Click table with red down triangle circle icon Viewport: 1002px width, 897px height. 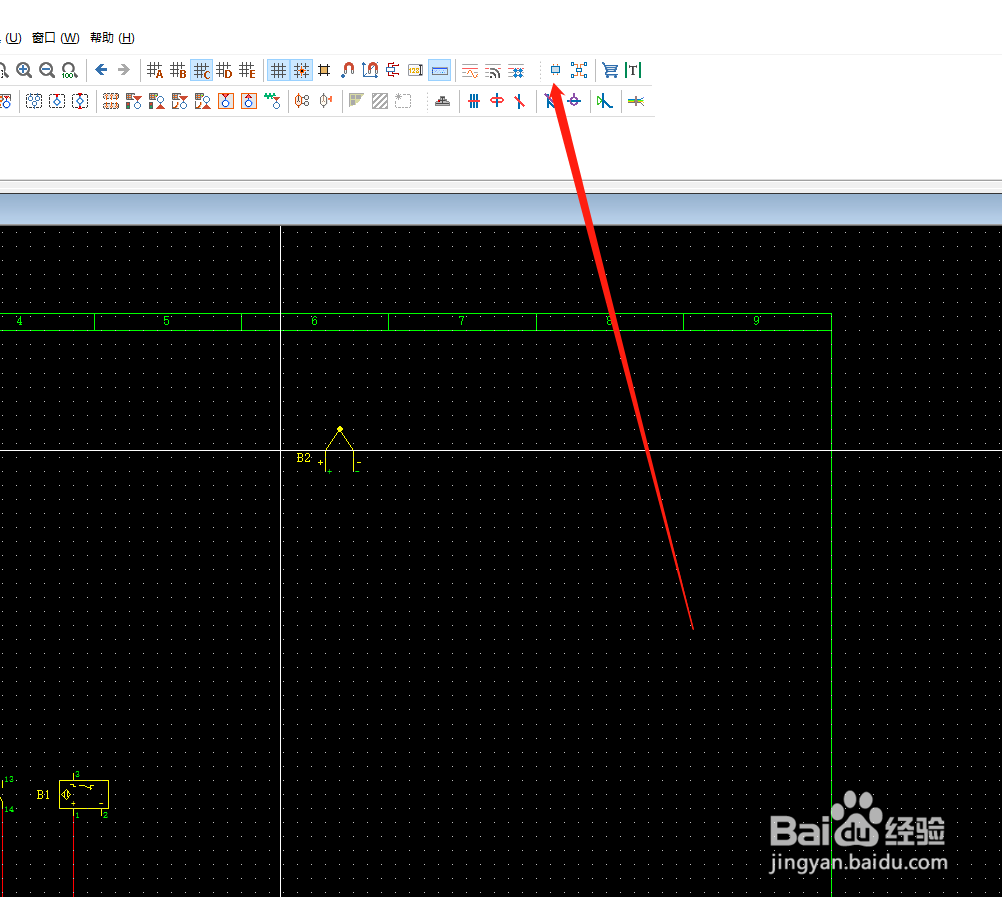134,101
